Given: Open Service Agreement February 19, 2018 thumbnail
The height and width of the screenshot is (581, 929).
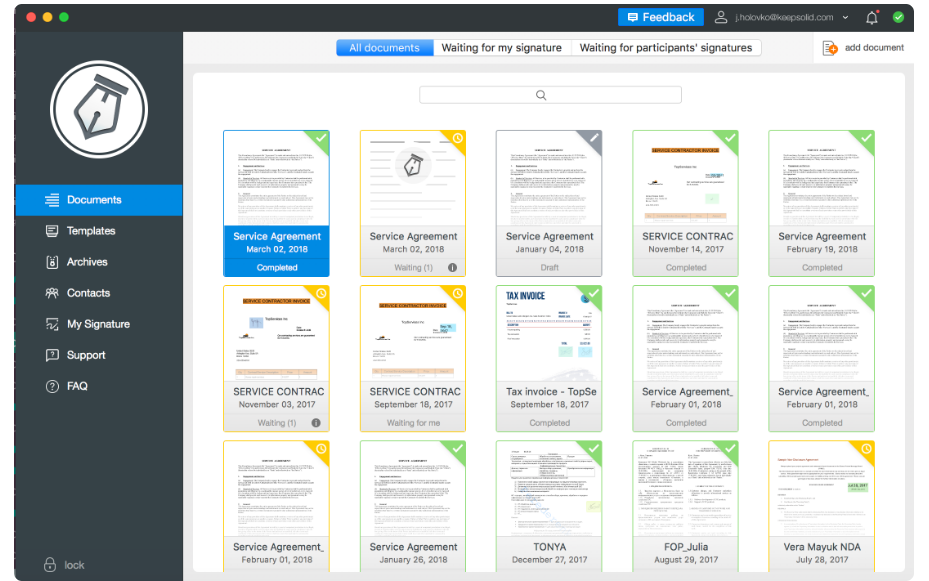Looking at the screenshot, I should (822, 203).
